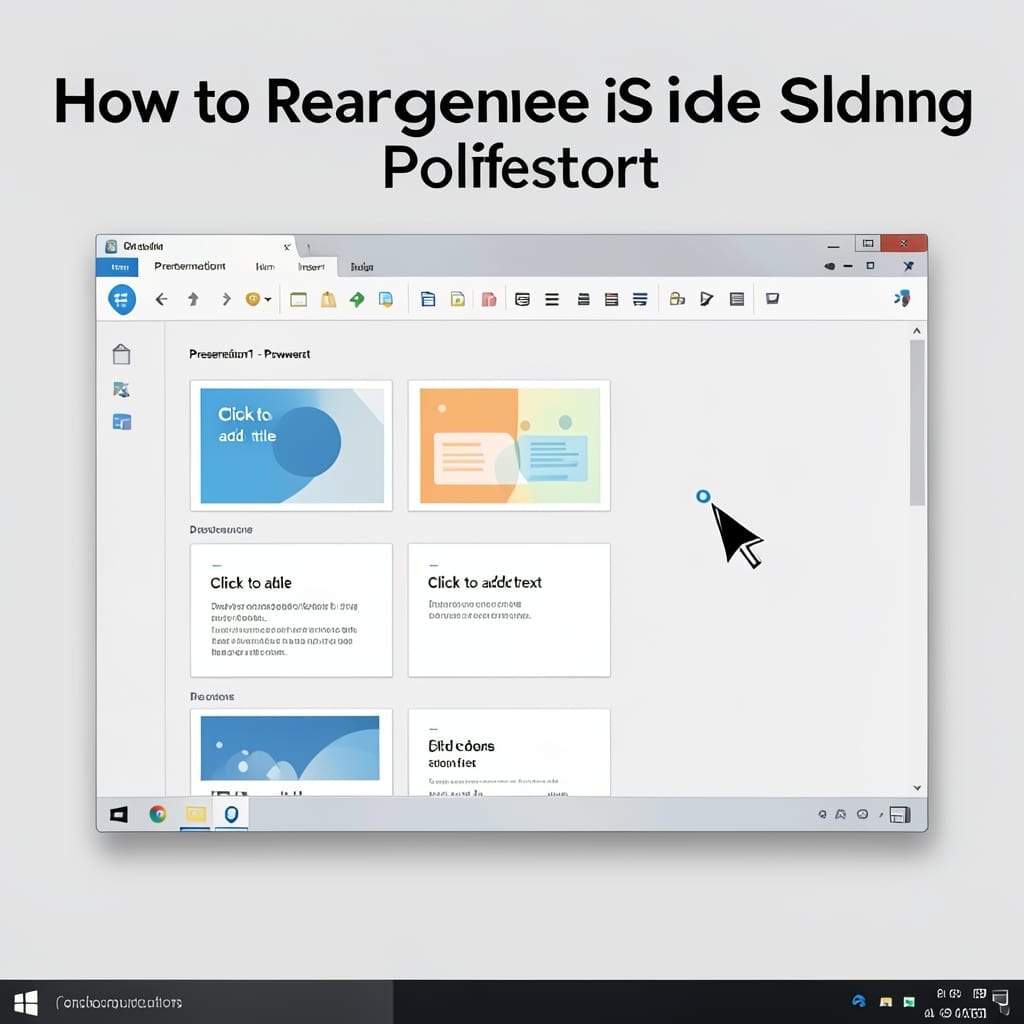Viewport: 1024px width, 1024px height.
Task: Click the green diamond arrow icon
Action: 357,299
